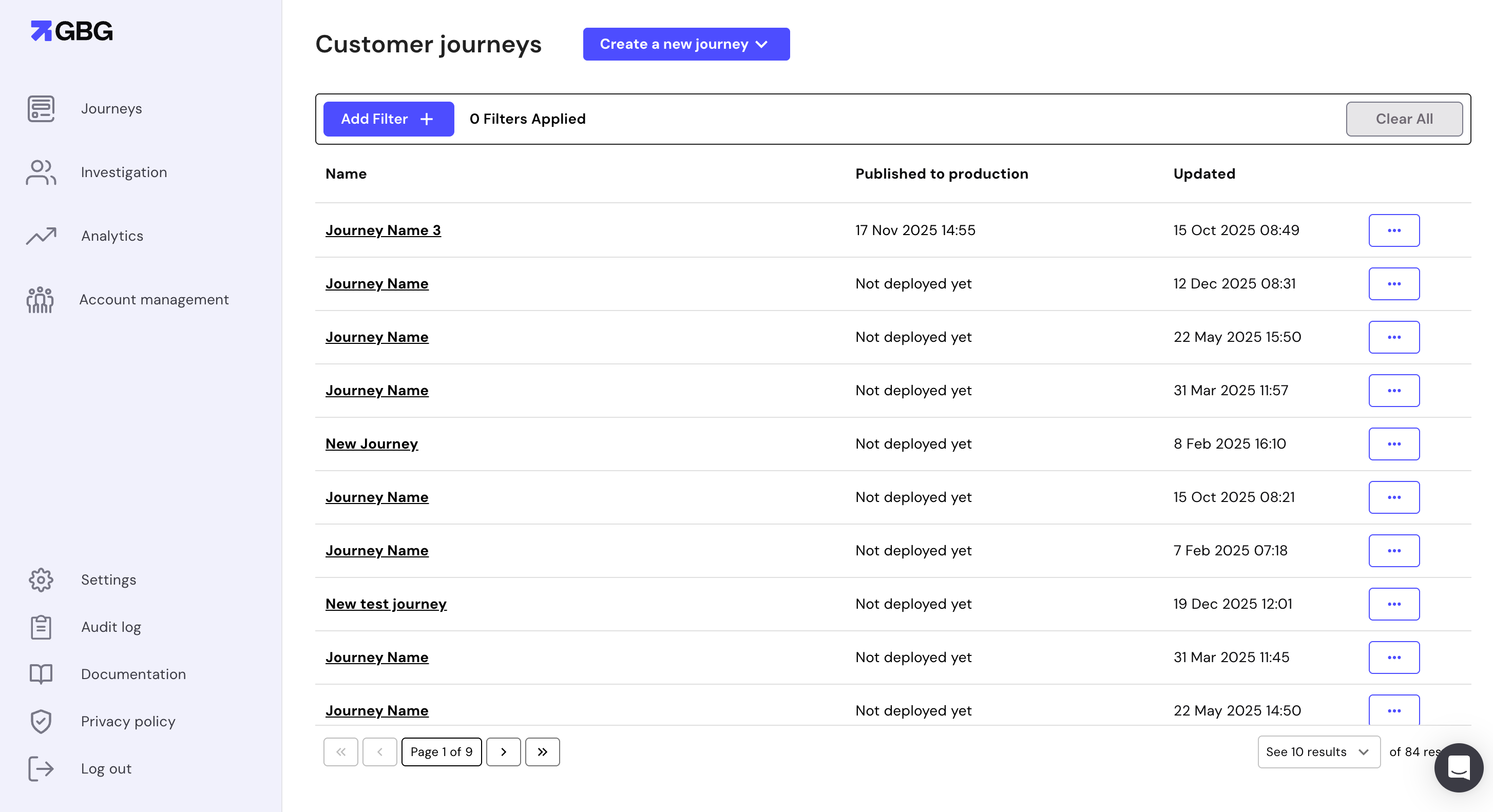
Task: Click the Analytics chart icon
Action: (41, 236)
